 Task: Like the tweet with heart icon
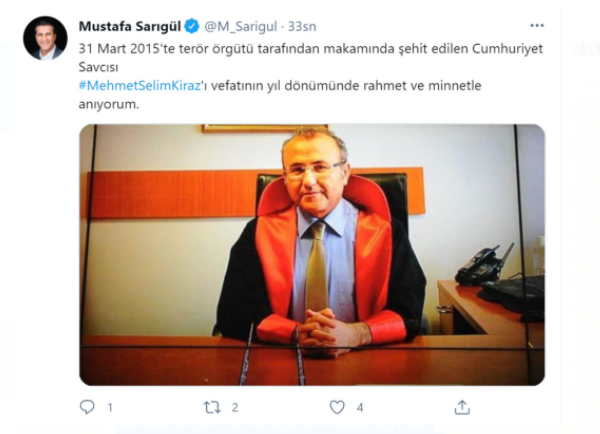337,407
